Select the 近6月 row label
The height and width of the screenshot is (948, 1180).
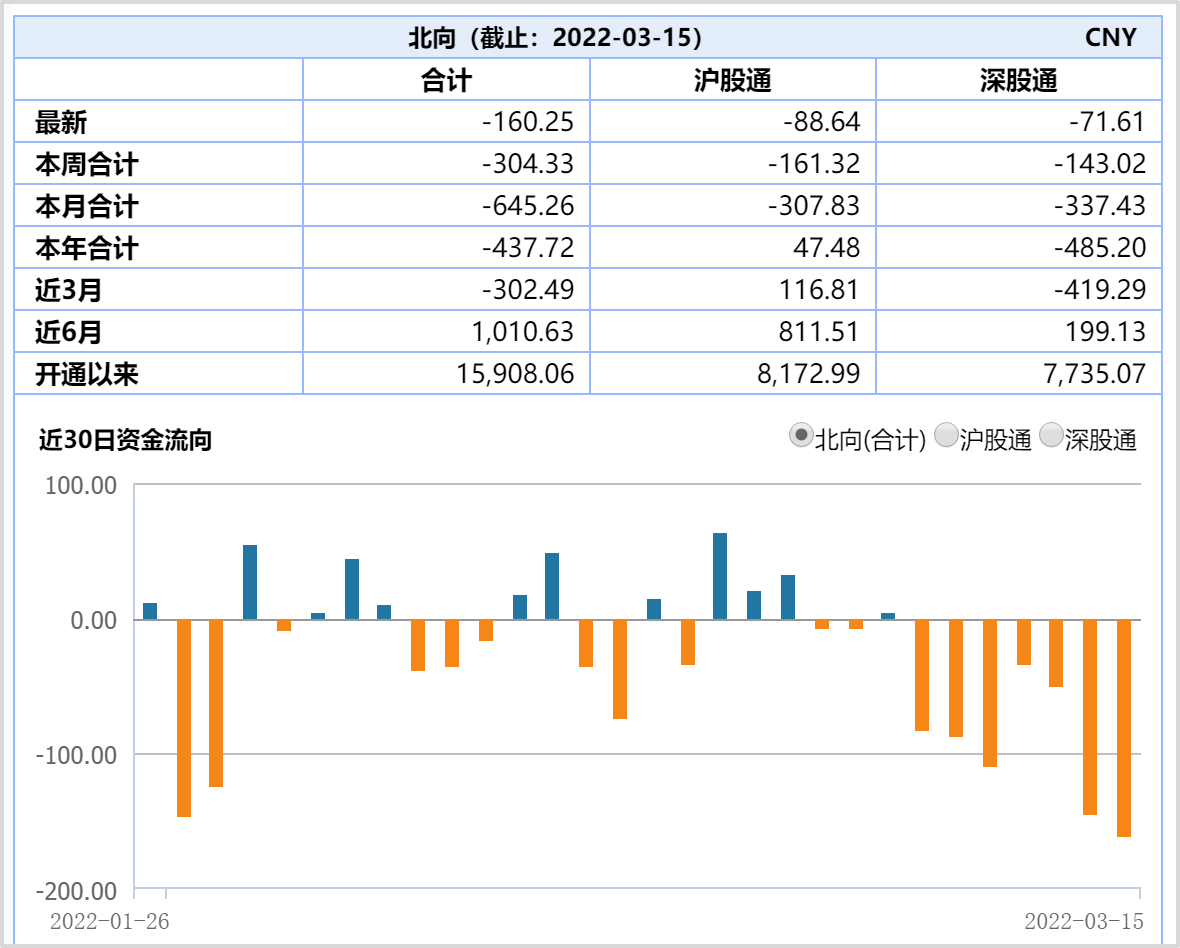69,331
